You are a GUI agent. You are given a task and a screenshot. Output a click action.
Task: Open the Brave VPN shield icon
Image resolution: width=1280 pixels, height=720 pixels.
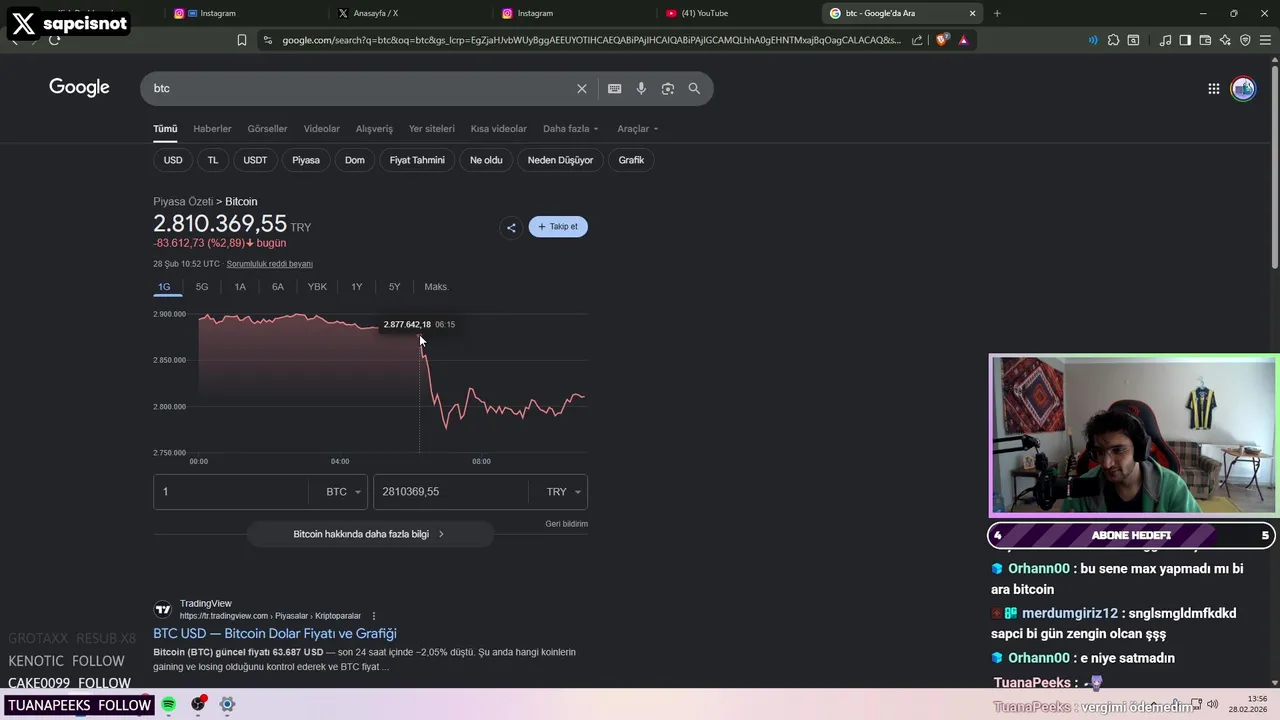1245,40
